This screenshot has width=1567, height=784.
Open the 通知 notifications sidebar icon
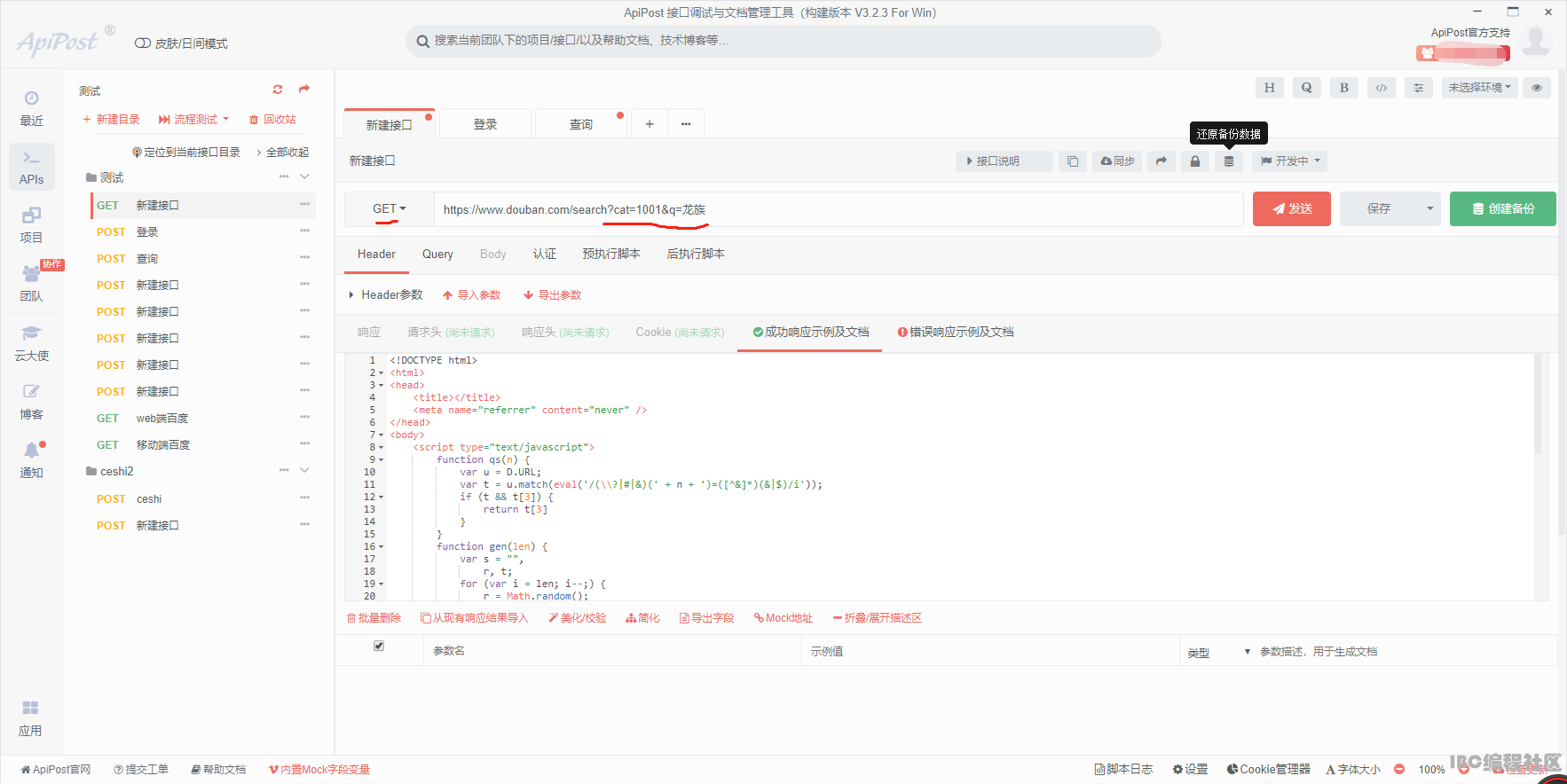31,460
